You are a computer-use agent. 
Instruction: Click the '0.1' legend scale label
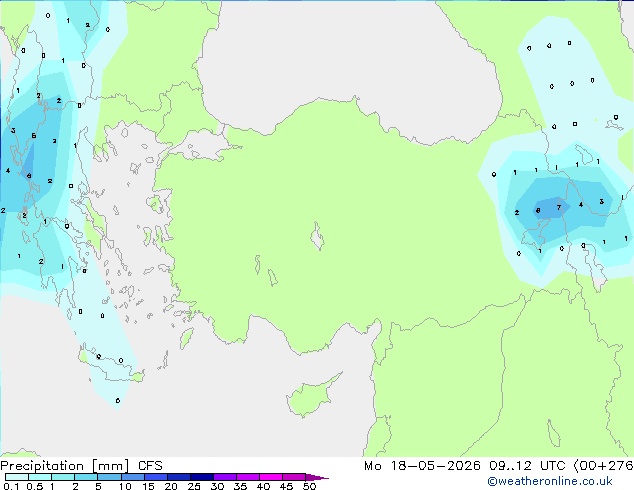point(11,486)
